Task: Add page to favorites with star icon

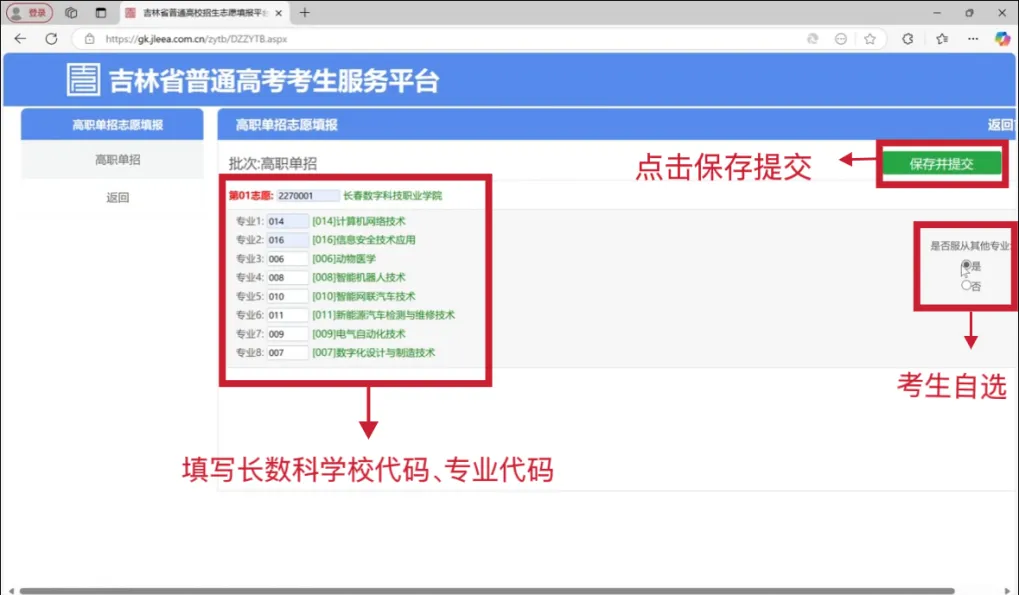Action: [x=870, y=39]
